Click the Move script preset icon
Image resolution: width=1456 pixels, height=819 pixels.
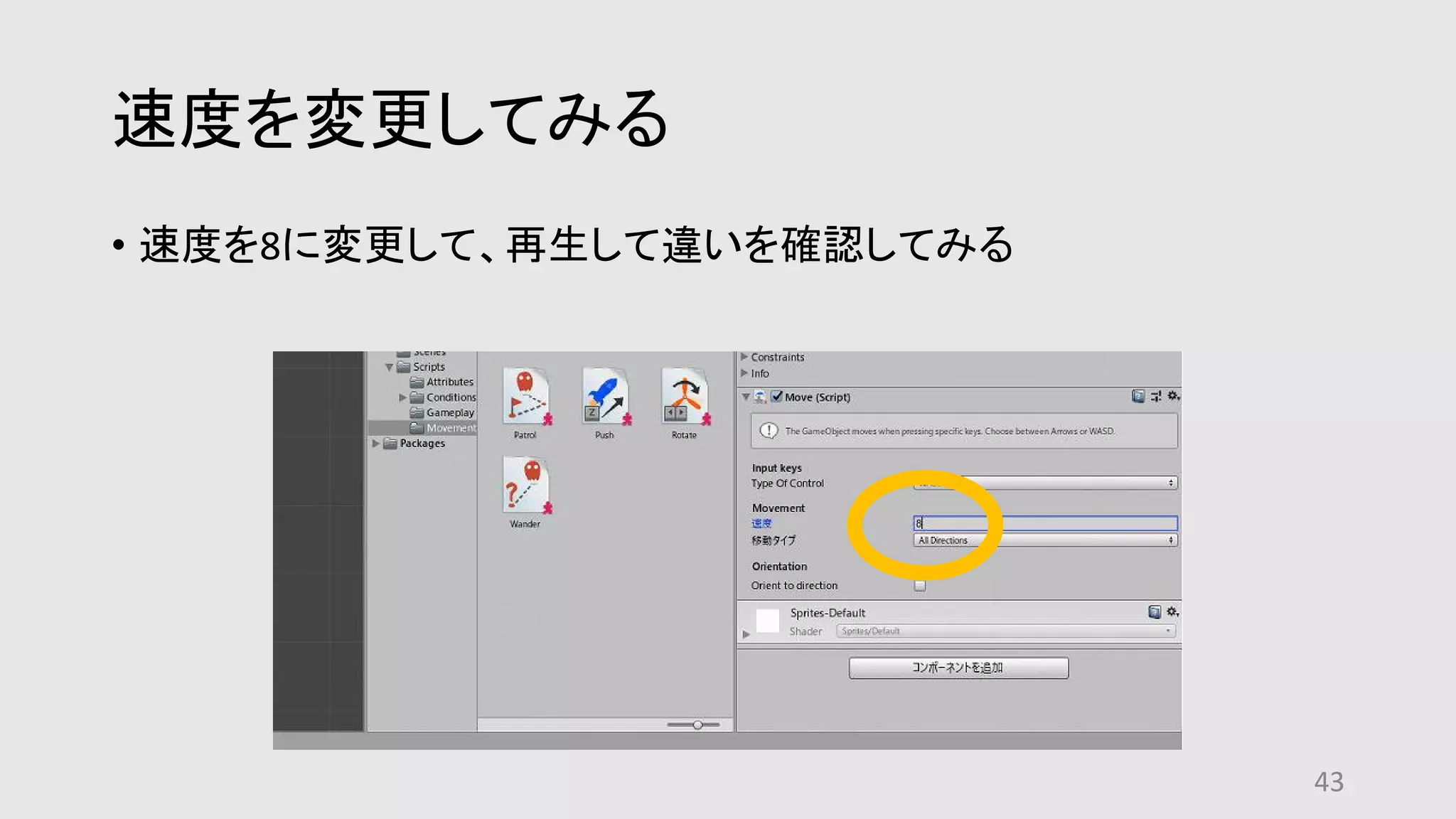(1156, 397)
